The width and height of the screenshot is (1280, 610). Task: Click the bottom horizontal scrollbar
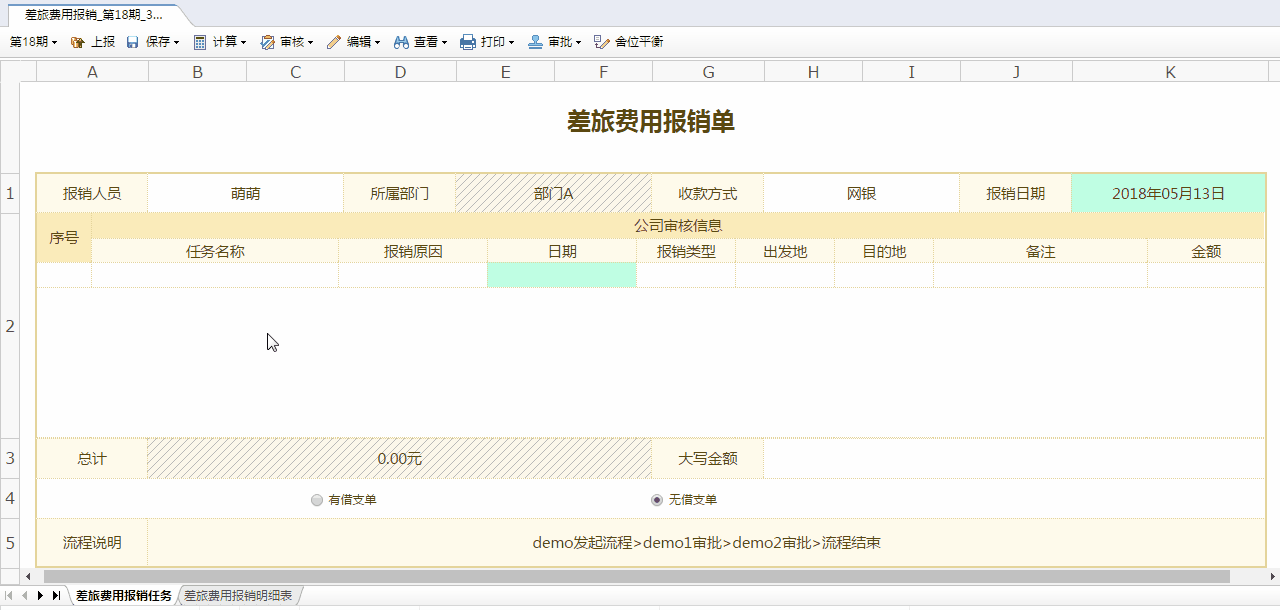point(640,577)
